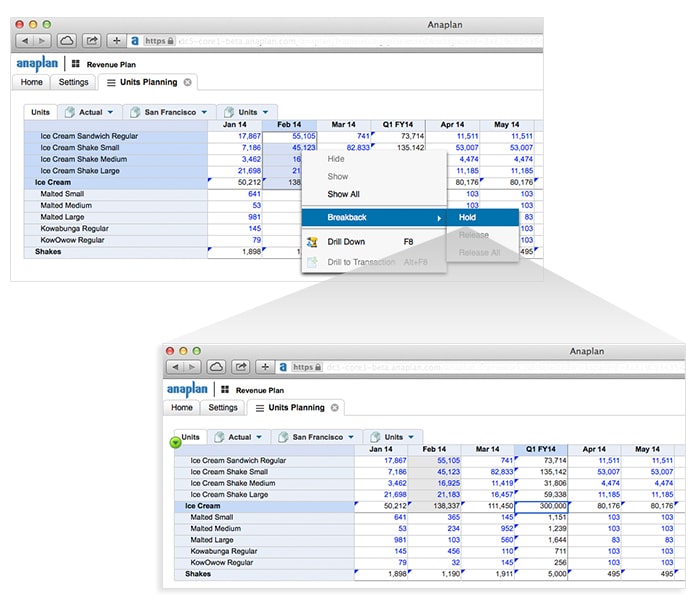
Task: Click page icon beside San Francisco, bottom window
Action: coord(283,437)
